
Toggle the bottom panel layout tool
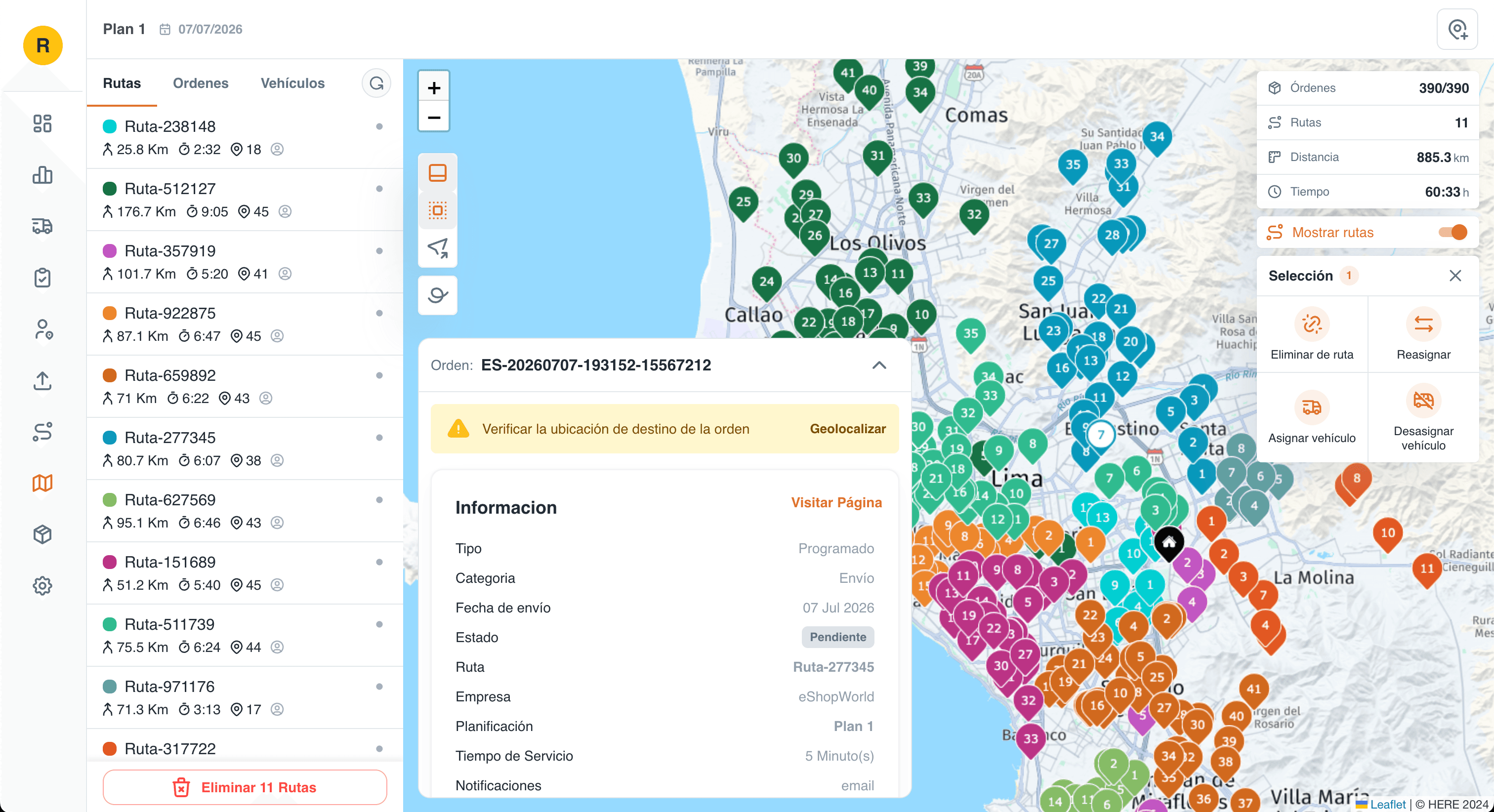(437, 173)
